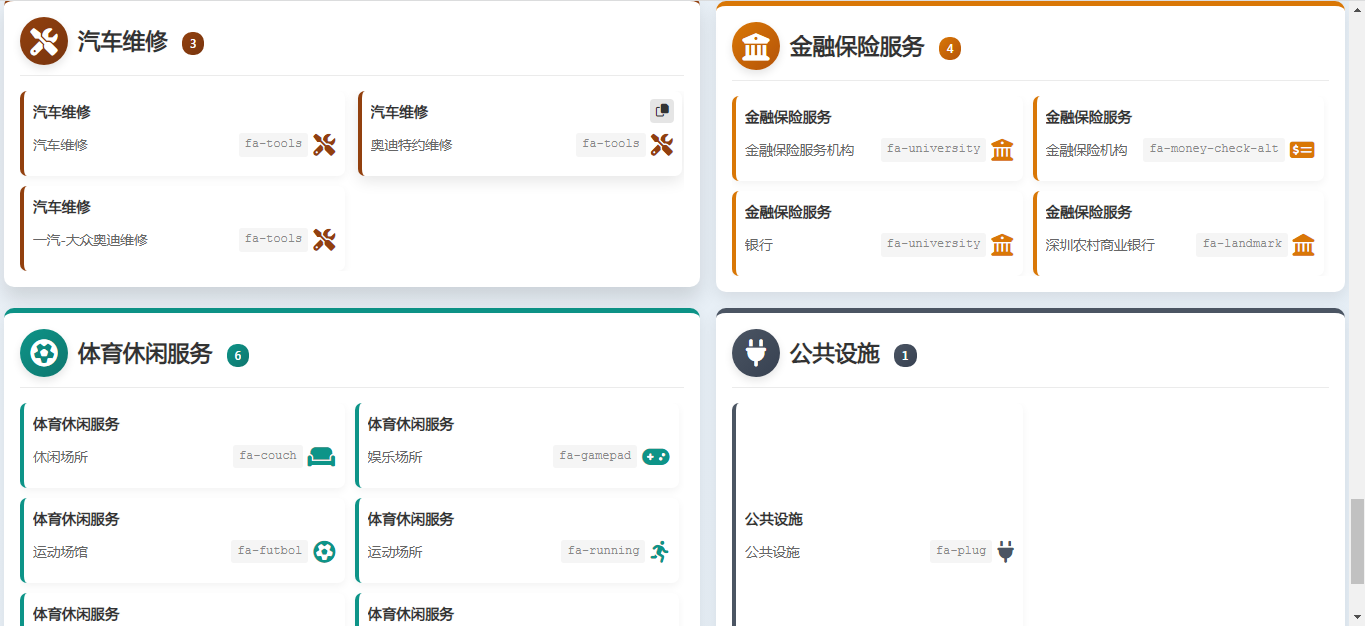Click tools icon in the 奥迪特约维修 card
The image size is (1365, 626).
point(662,145)
